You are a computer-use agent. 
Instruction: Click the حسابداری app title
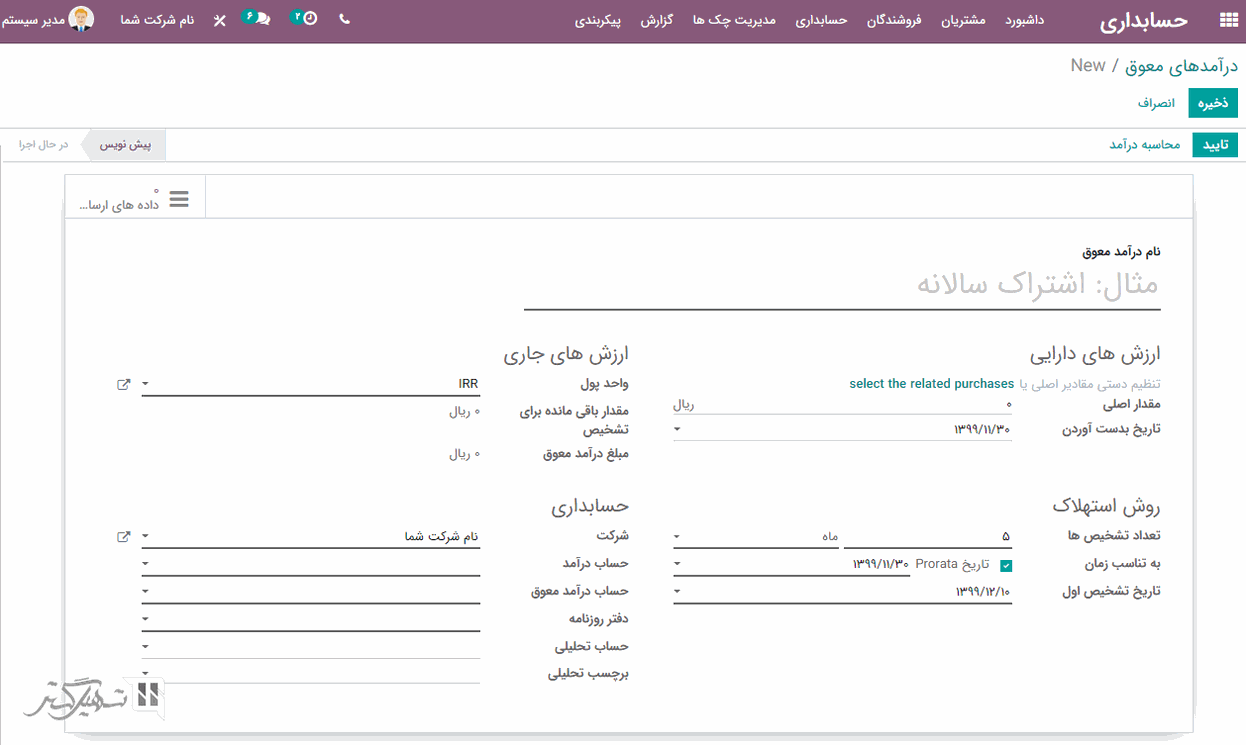[x=1143, y=20]
